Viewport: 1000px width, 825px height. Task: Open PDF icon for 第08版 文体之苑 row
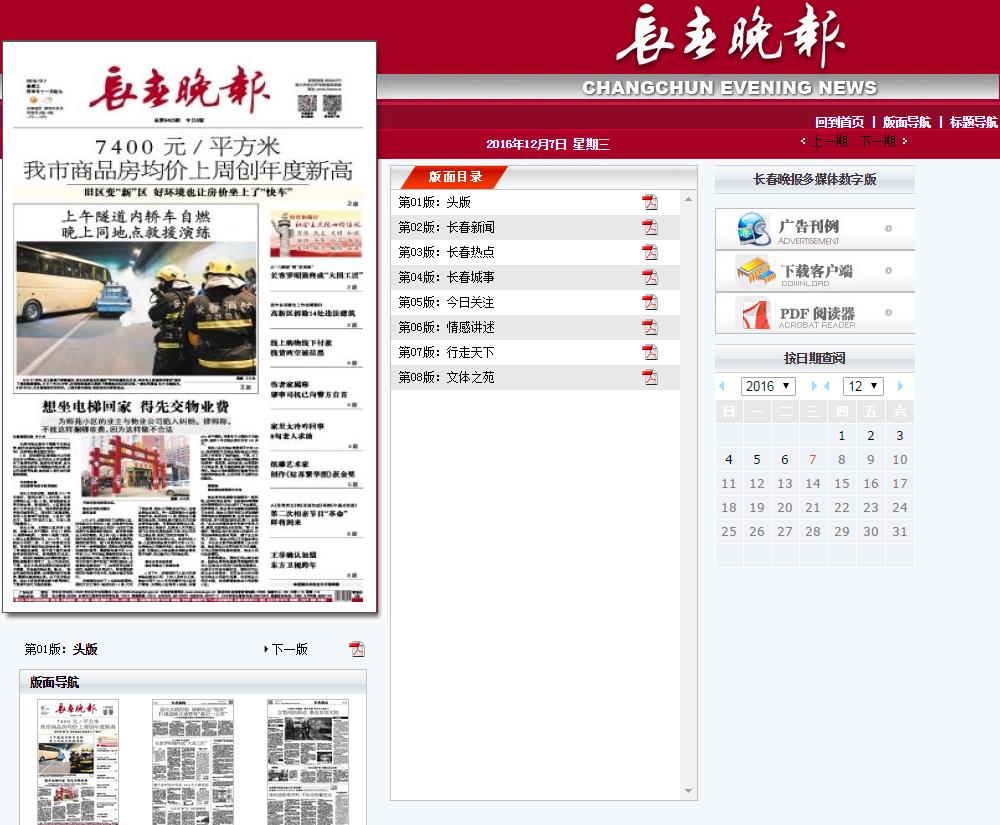coord(650,377)
